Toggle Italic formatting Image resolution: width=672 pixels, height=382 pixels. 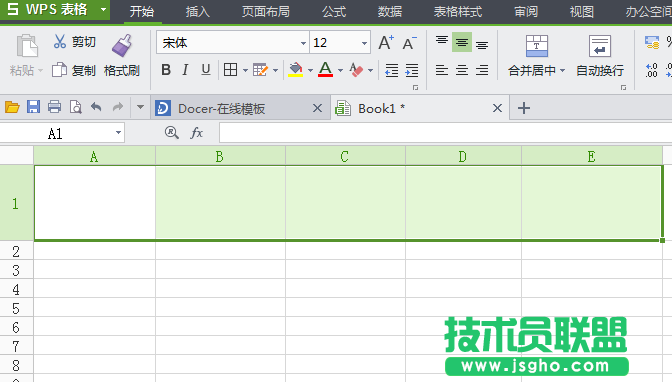pos(185,69)
